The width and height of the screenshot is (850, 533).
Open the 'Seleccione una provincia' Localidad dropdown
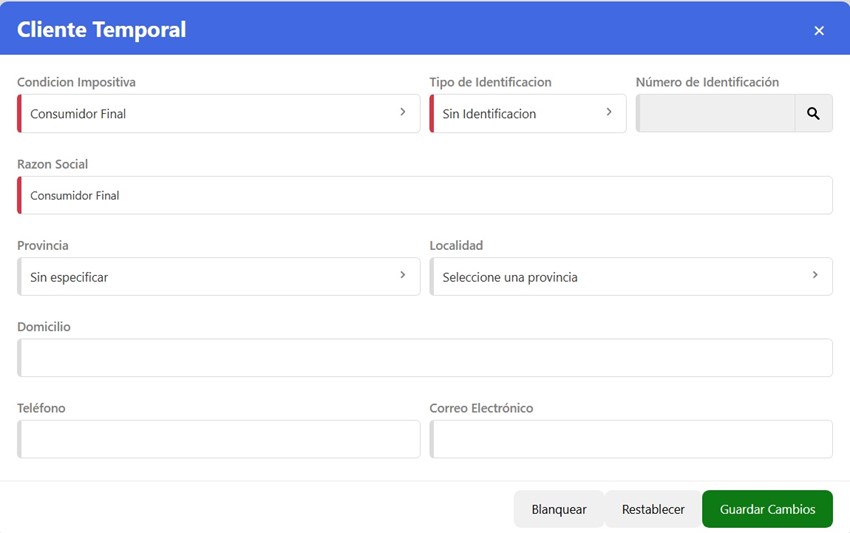tap(620, 277)
